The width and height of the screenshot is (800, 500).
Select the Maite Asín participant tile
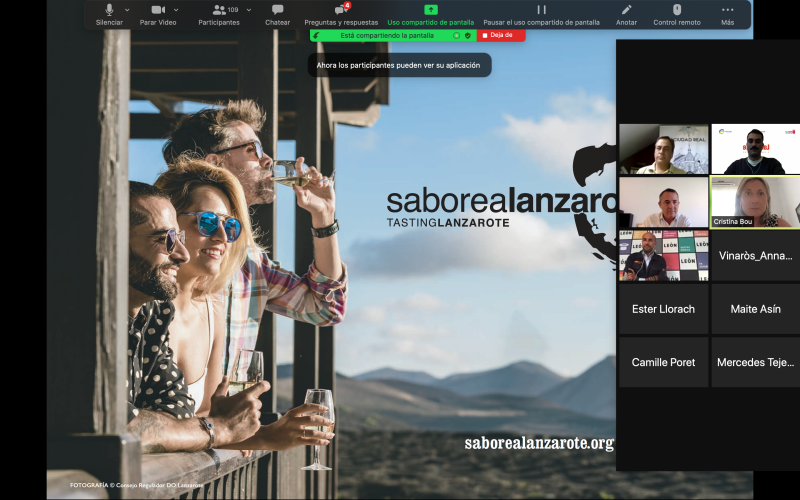coord(755,309)
